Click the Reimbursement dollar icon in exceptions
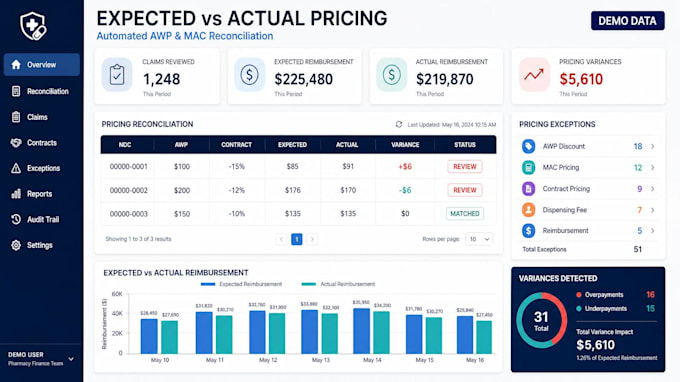This screenshot has height=382, width=680. 528,231
